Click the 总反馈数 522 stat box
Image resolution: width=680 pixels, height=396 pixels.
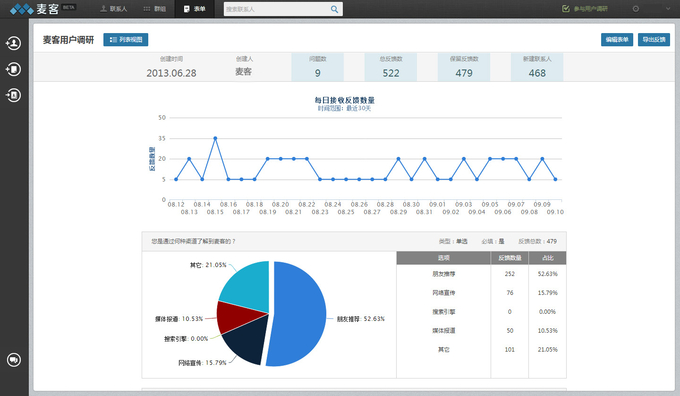click(391, 67)
